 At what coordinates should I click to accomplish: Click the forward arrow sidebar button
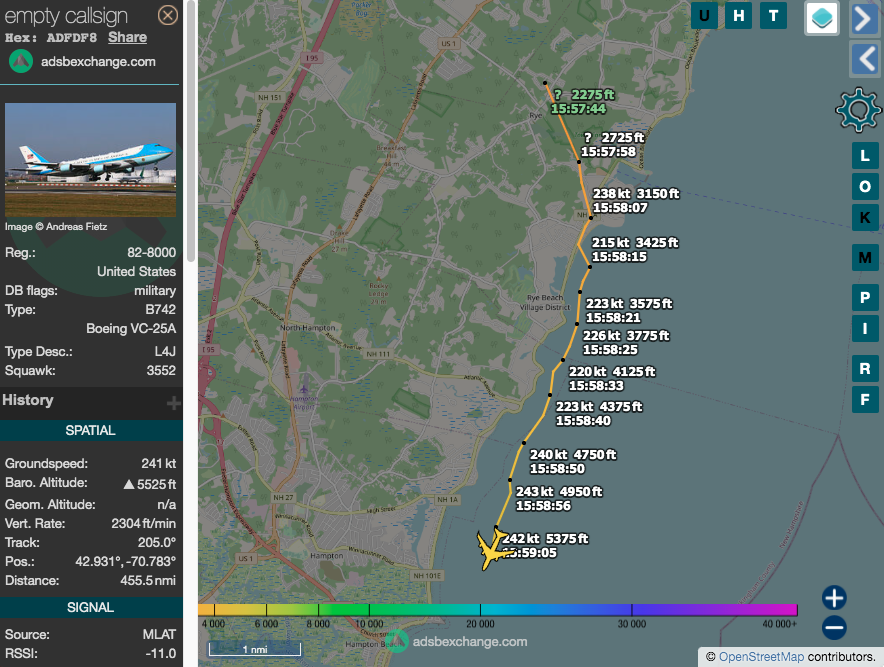[x=864, y=19]
